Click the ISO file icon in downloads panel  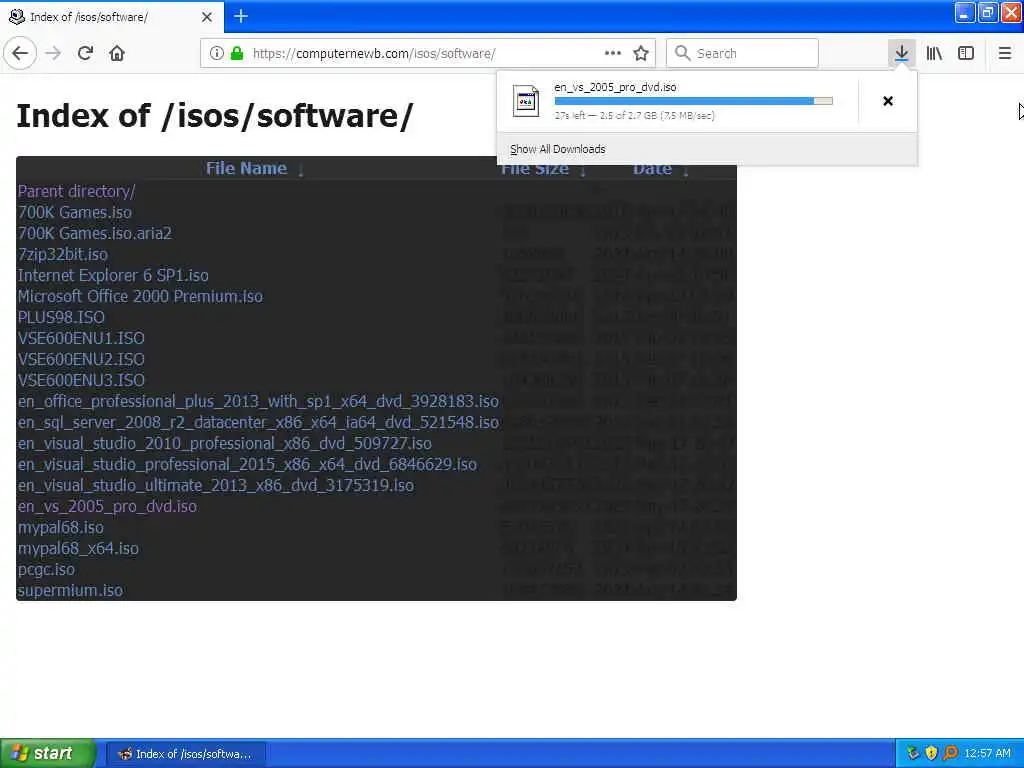pos(526,101)
